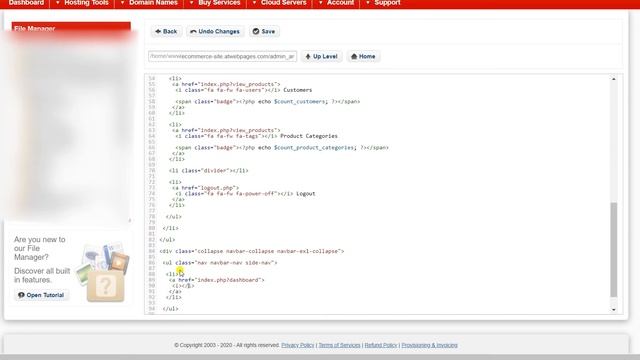Click the 'fa-power-off' icon class line
The image size is (640, 360).
click(x=245, y=194)
